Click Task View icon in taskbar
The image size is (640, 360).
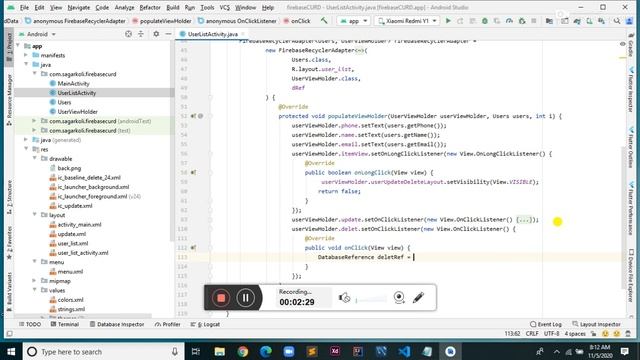pyautogui.click(x=196, y=351)
